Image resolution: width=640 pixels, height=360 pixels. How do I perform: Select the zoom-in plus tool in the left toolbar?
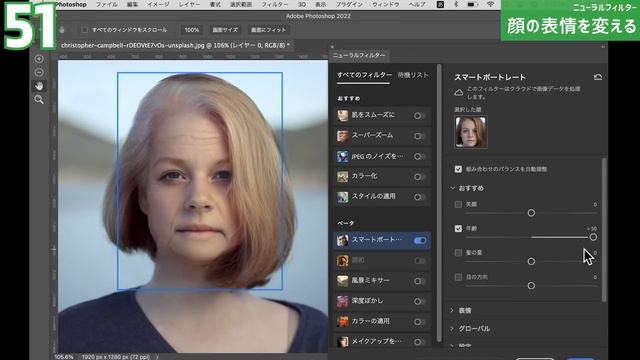pos(39,59)
